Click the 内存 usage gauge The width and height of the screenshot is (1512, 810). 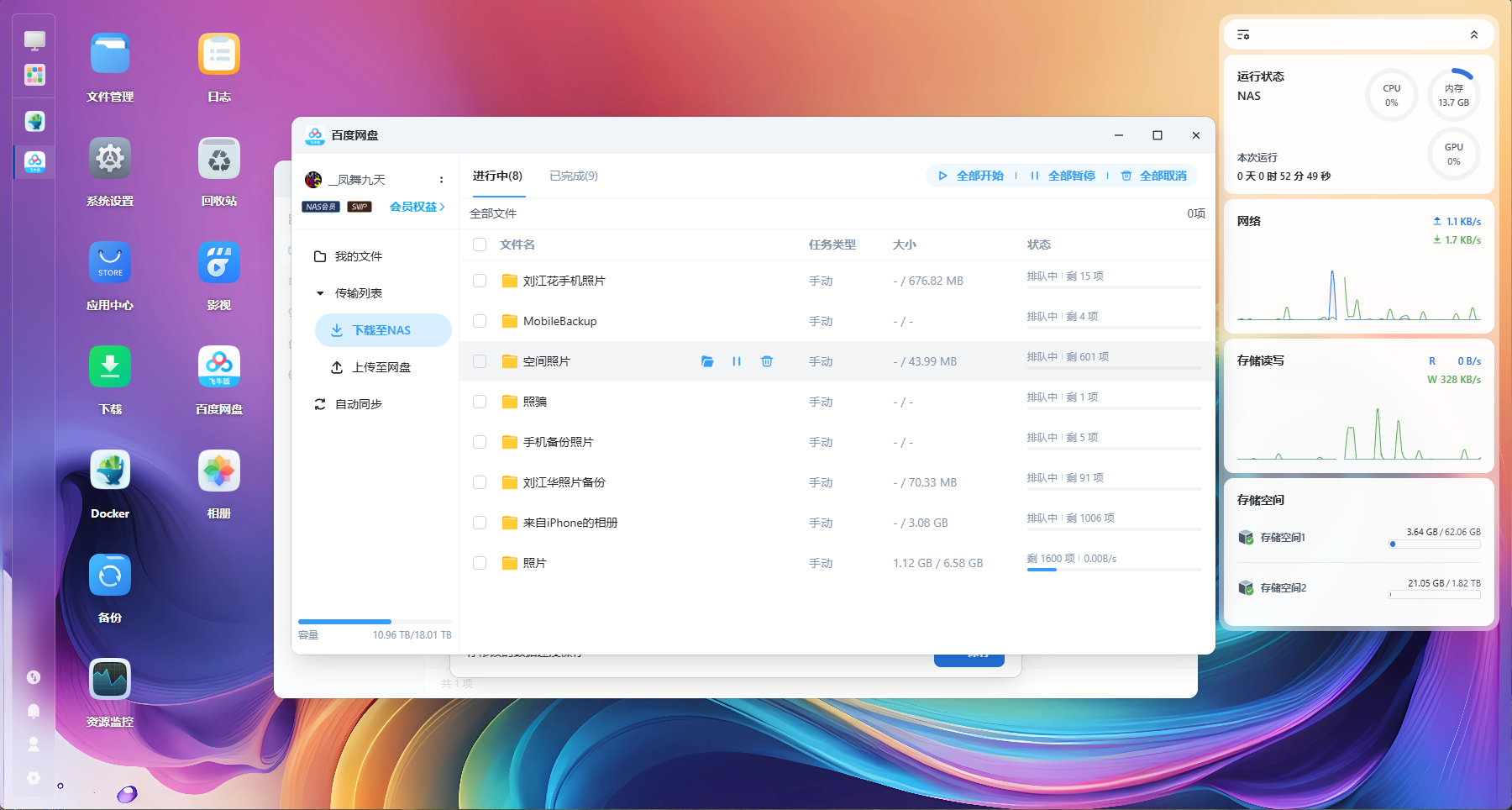tap(1454, 95)
